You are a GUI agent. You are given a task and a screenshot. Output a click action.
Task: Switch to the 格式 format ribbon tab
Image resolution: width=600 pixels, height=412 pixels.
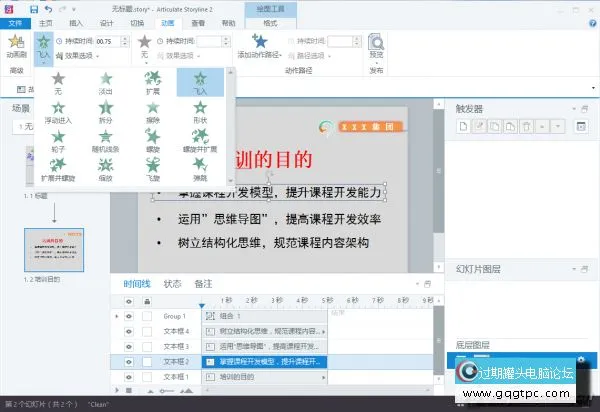coord(270,23)
